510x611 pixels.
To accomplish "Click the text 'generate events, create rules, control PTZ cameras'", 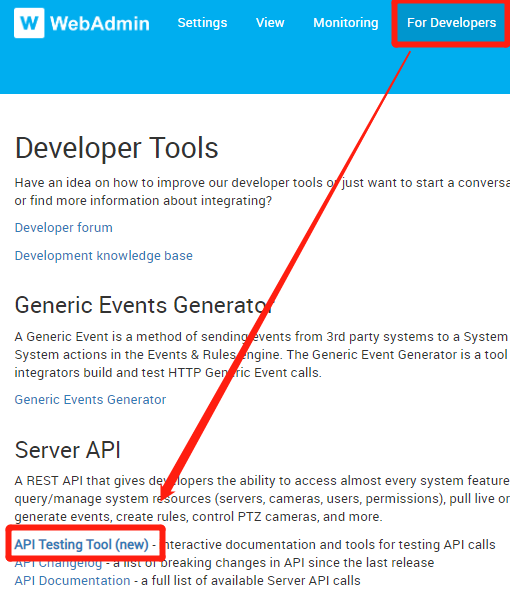I will point(167,517).
